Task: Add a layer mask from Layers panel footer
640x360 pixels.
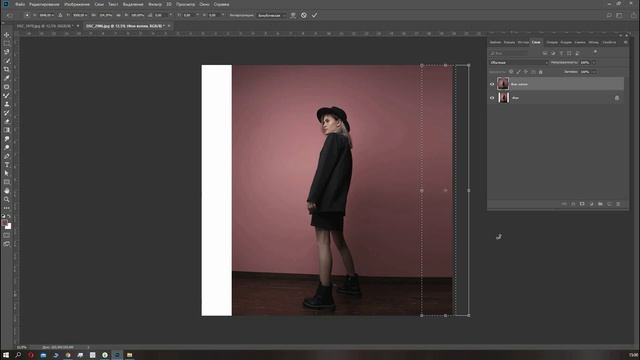Action: click(582, 204)
